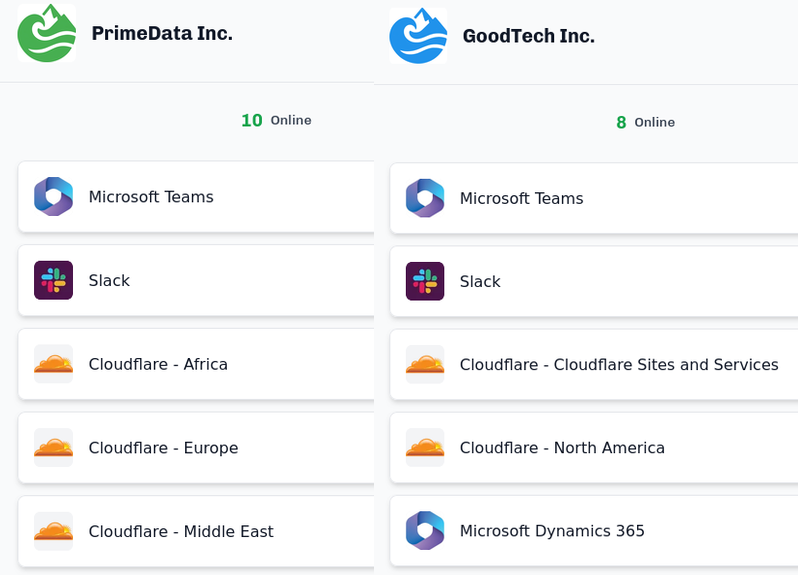Click Microsoft Dynamics 365 icon

[x=425, y=530]
